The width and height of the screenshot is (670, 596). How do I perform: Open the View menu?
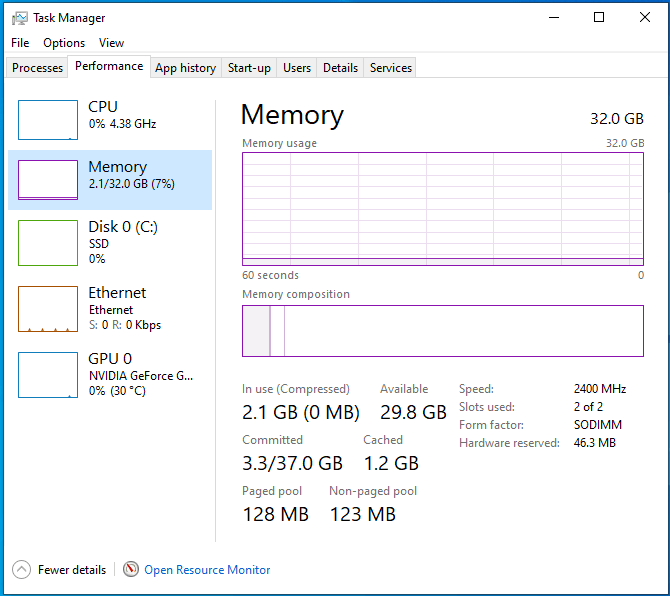(x=111, y=43)
